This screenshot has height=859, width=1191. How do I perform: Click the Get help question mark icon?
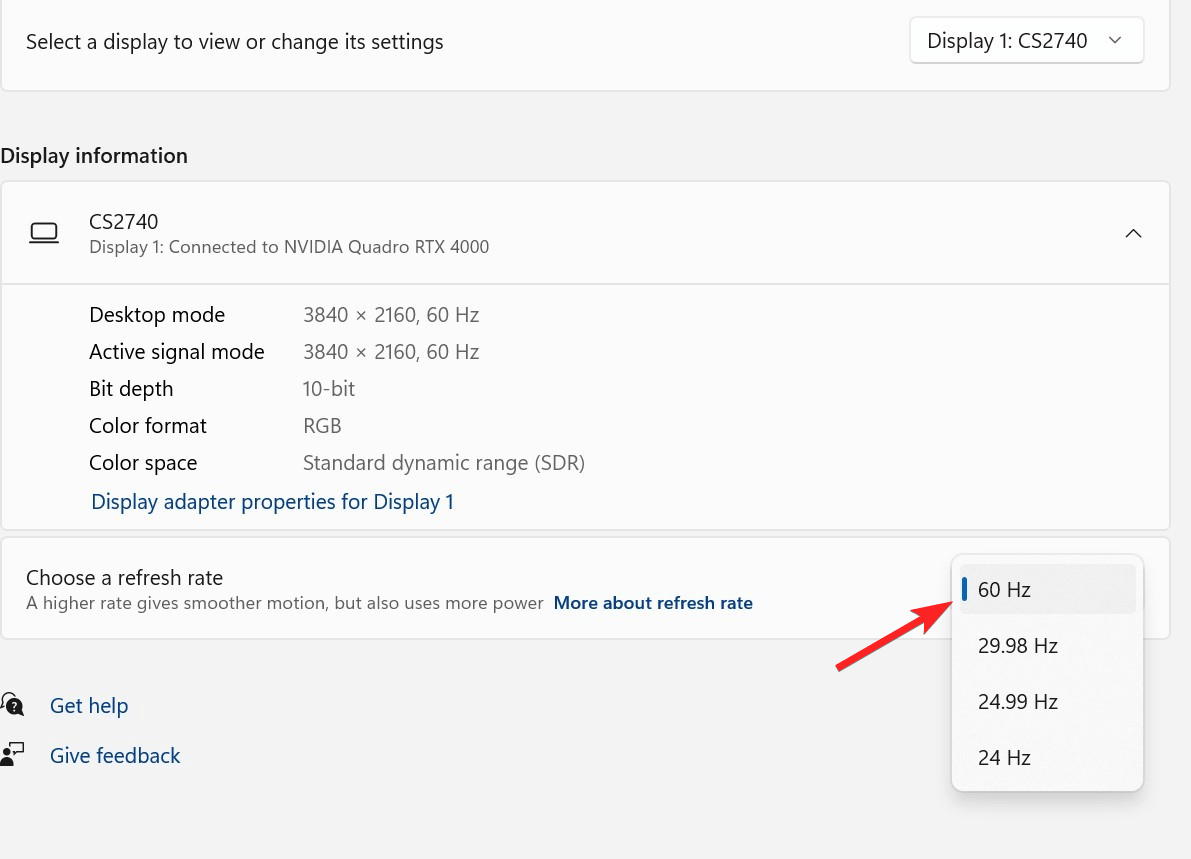(x=13, y=705)
